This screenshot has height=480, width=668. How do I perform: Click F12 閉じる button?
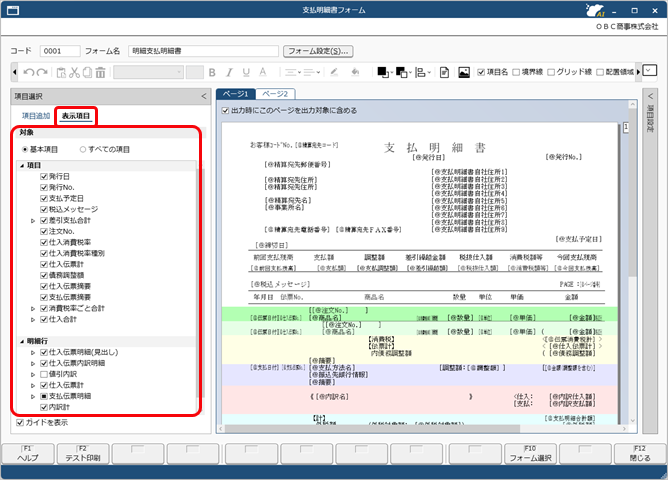[x=640, y=454]
